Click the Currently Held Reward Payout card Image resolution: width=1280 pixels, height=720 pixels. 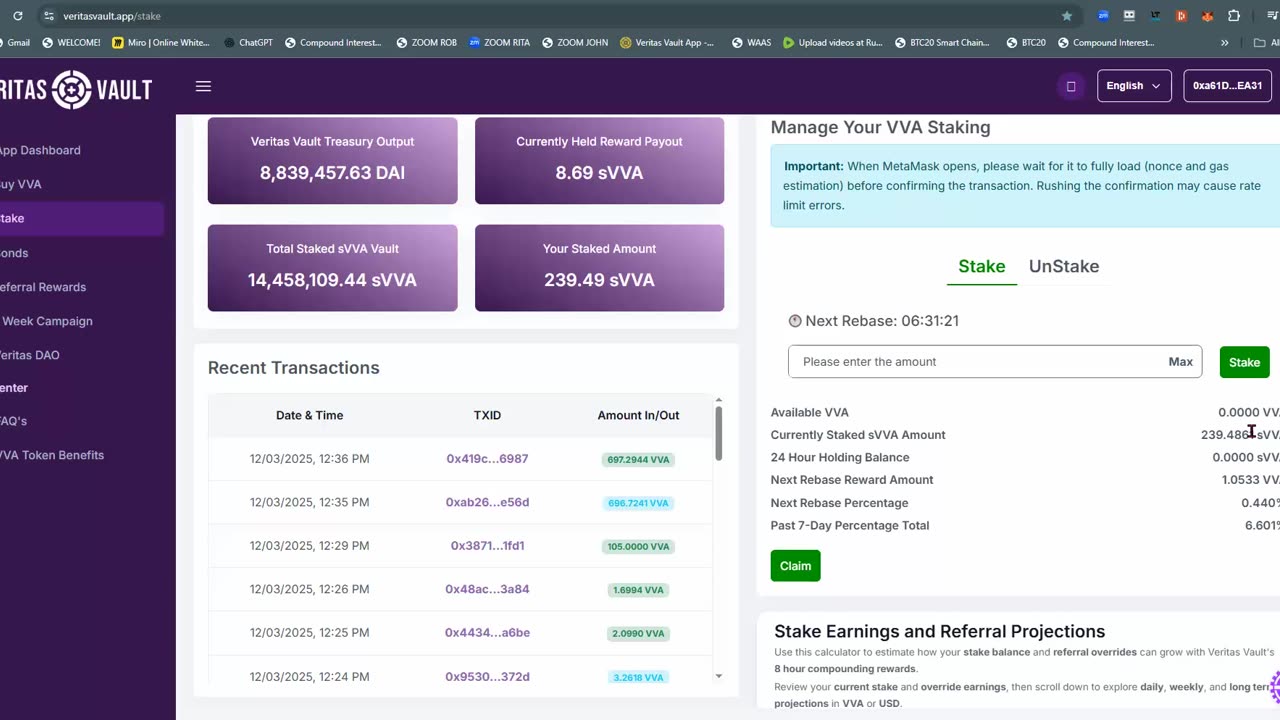599,160
